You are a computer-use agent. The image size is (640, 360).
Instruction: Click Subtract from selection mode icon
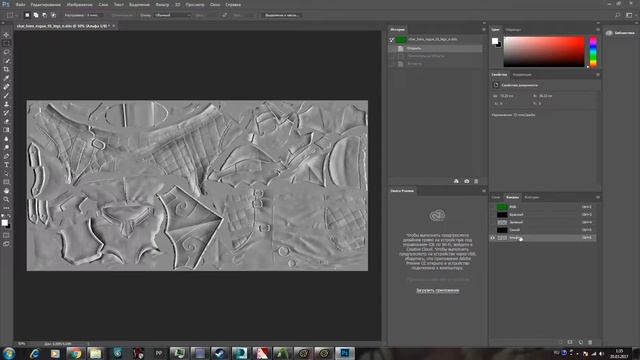pos(44,15)
